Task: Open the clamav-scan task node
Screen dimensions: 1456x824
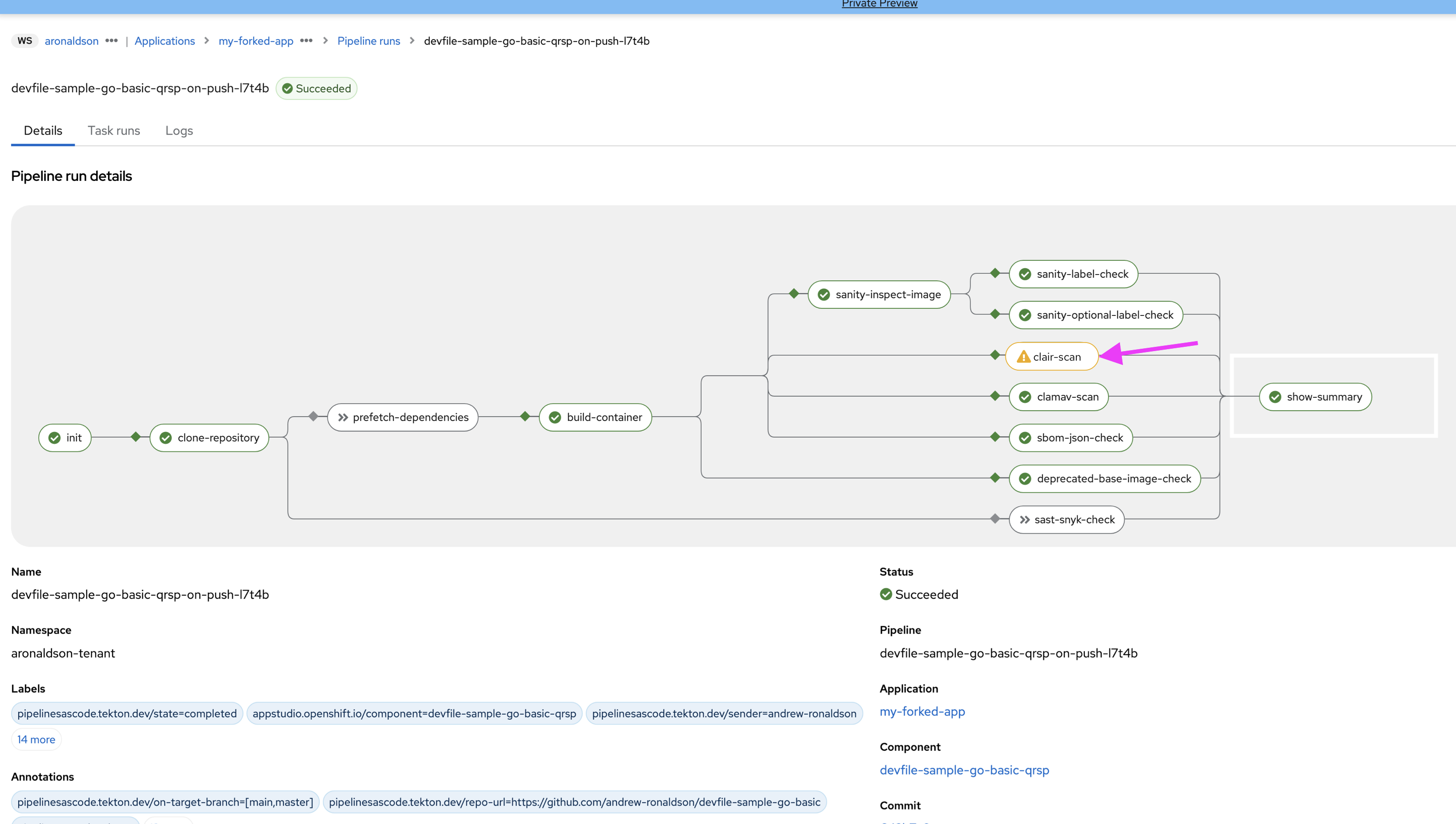Action: [x=1058, y=397]
